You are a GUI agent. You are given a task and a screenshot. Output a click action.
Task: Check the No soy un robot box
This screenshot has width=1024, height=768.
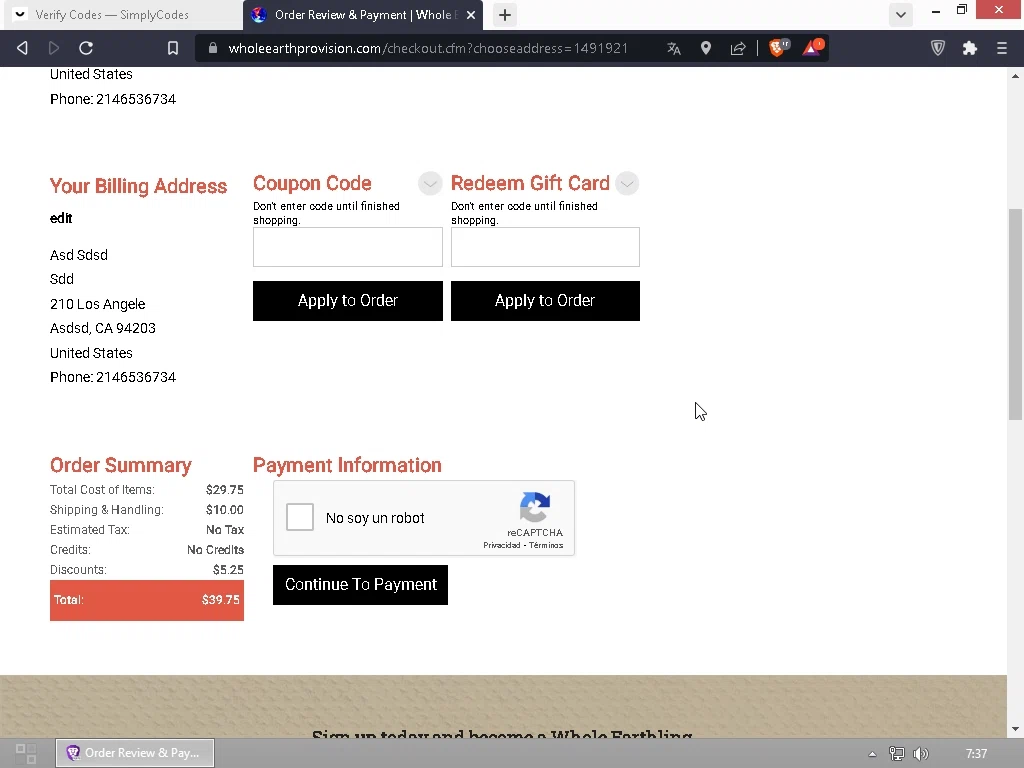tap(300, 517)
